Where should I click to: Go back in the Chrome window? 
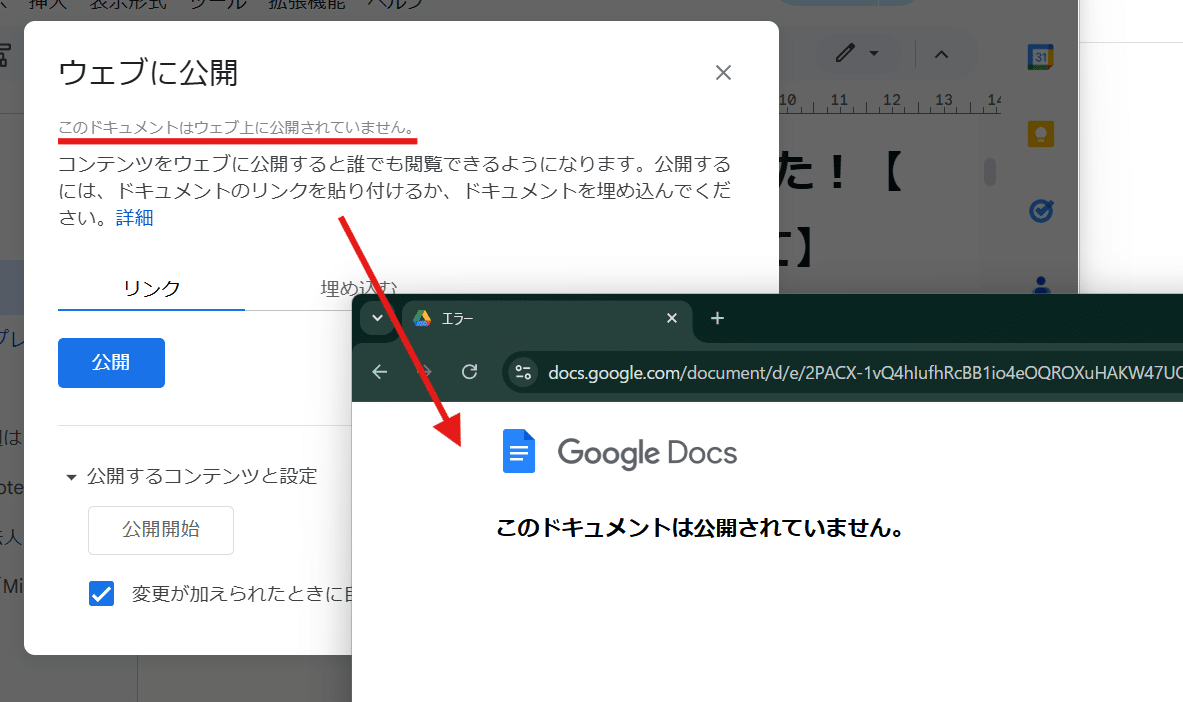[x=379, y=371]
